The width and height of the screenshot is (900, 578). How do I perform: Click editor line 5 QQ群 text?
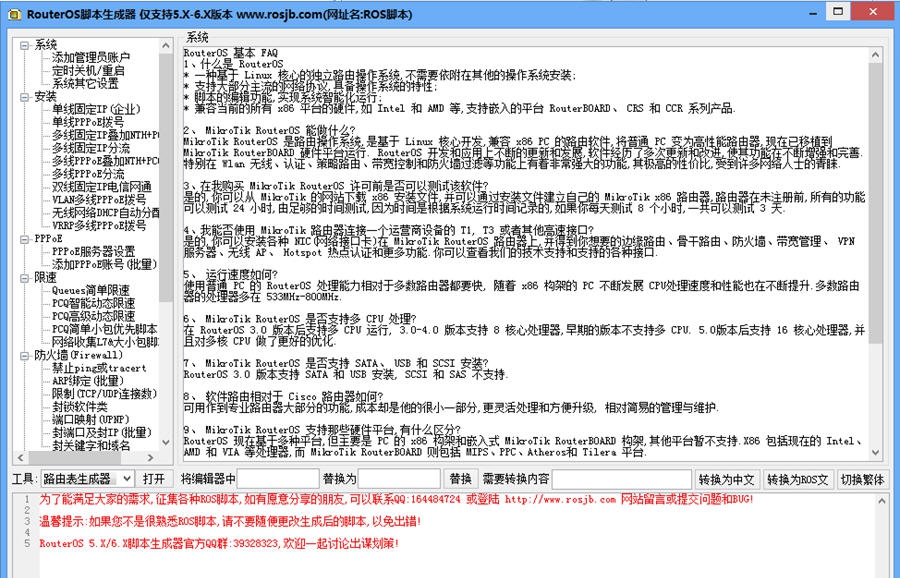(x=219, y=543)
